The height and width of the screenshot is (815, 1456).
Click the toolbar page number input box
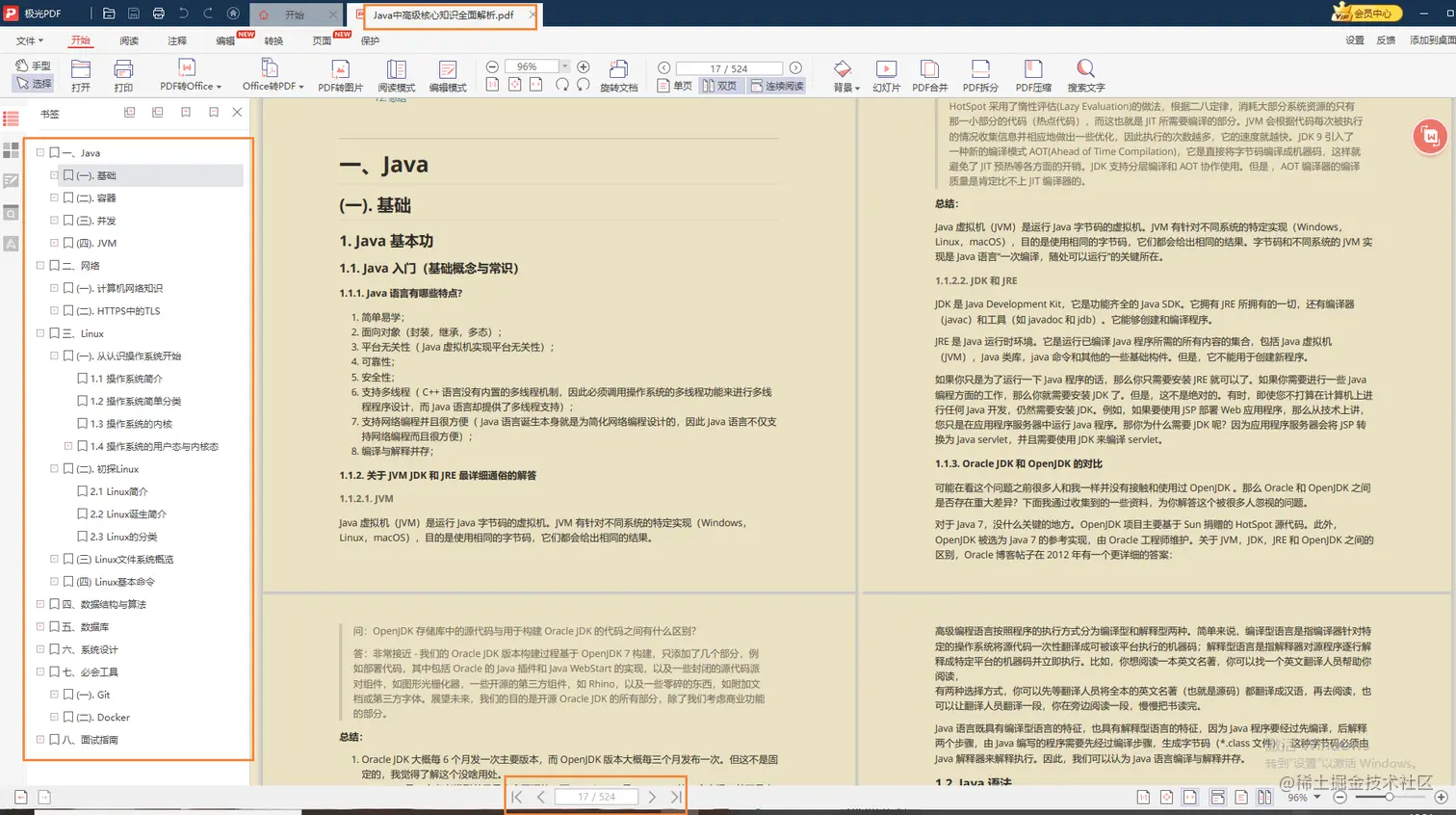click(x=728, y=67)
